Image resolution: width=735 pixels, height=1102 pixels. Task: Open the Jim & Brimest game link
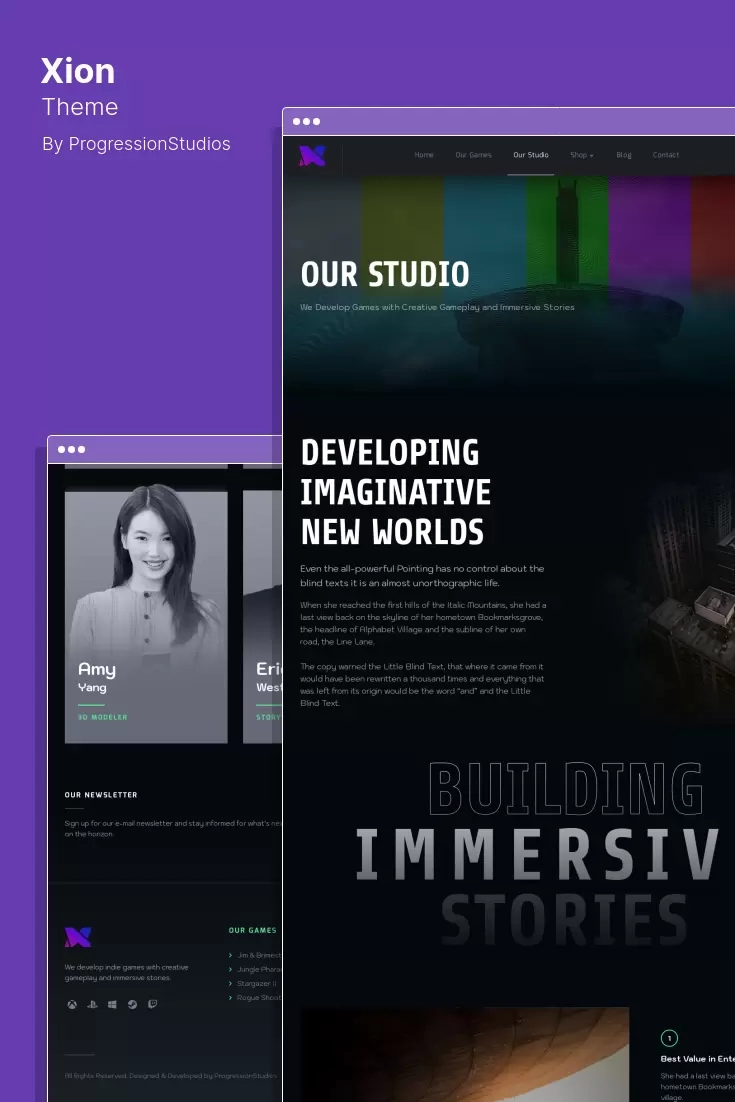coord(259,955)
